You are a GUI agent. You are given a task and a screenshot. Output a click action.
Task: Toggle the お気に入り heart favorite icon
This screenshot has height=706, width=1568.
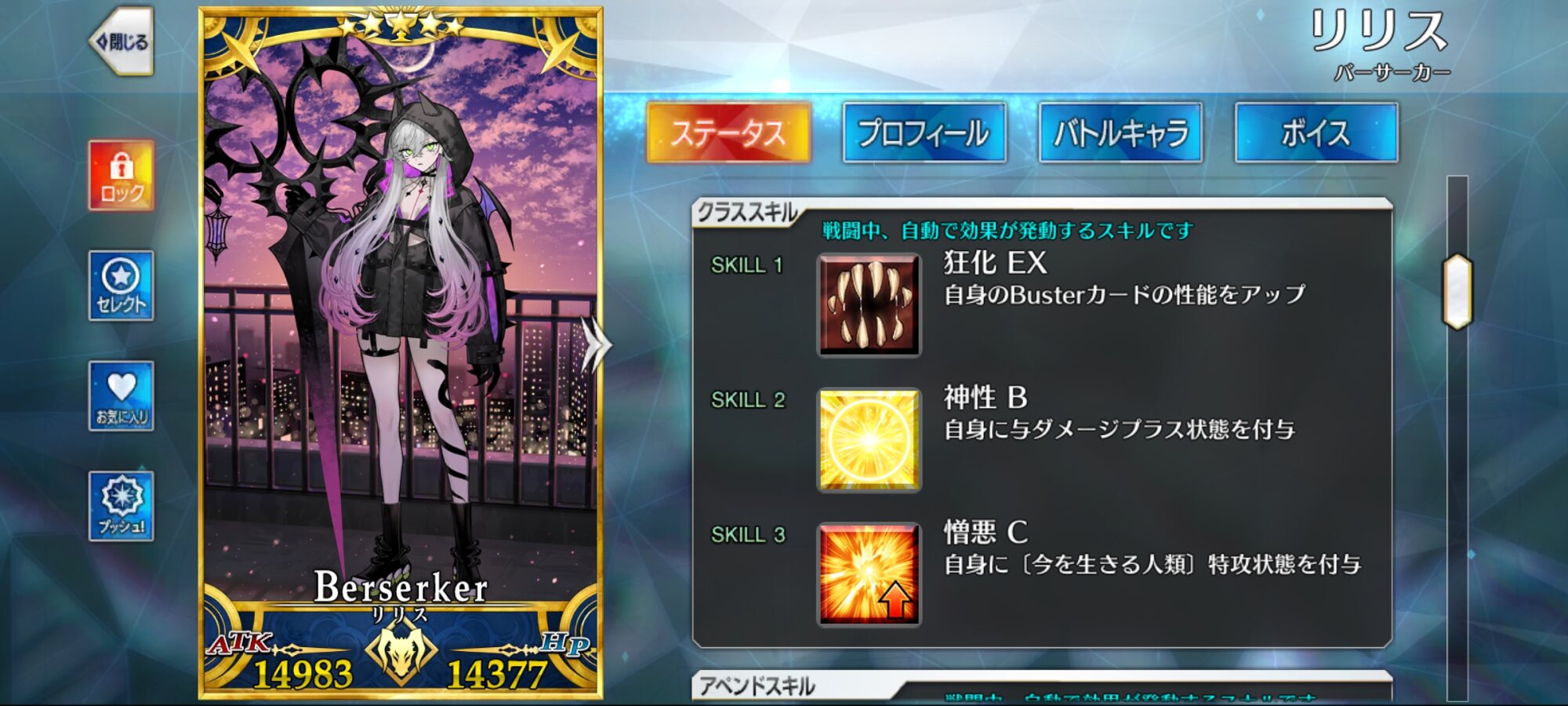point(121,396)
